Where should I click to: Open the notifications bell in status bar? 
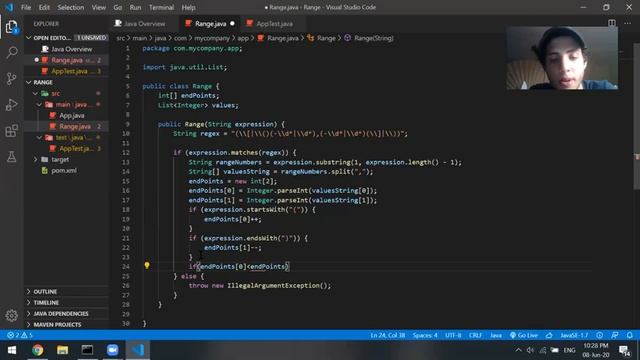(x=630, y=335)
